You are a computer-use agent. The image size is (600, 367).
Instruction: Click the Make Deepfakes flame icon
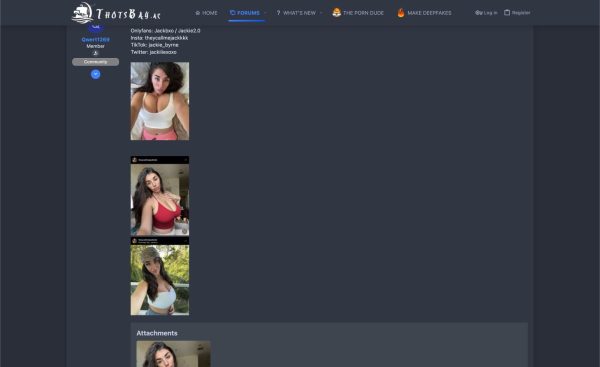pyautogui.click(x=401, y=13)
